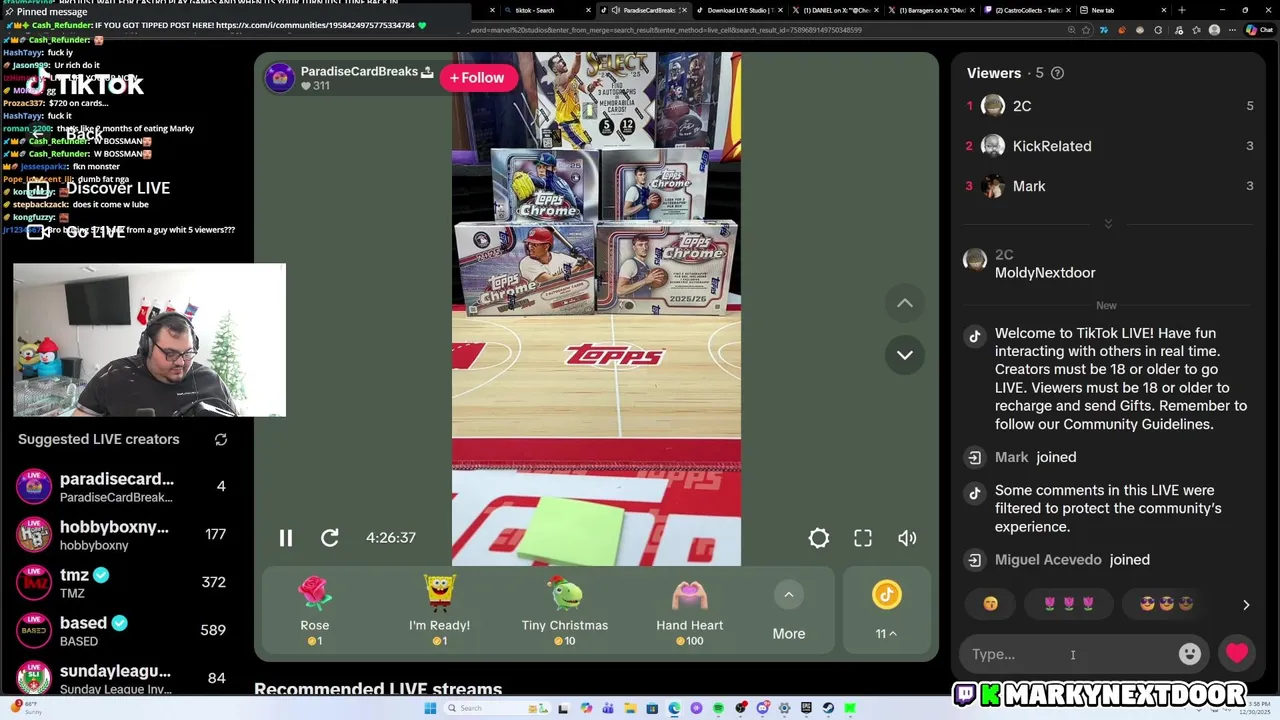Viewport: 1280px width, 720px height.
Task: Send the kissing face quick emoji
Action: 991,604
